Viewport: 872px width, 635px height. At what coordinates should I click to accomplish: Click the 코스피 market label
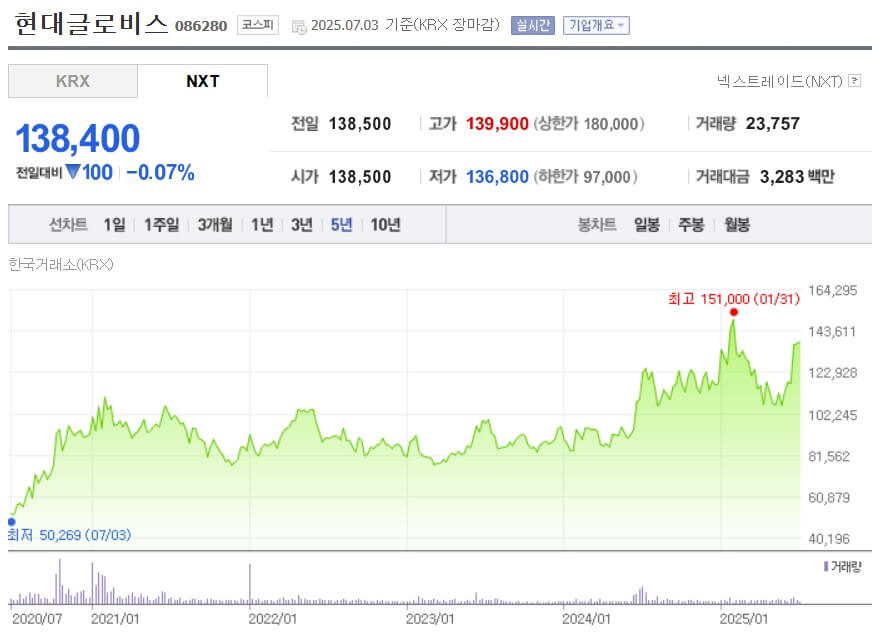pos(257,25)
